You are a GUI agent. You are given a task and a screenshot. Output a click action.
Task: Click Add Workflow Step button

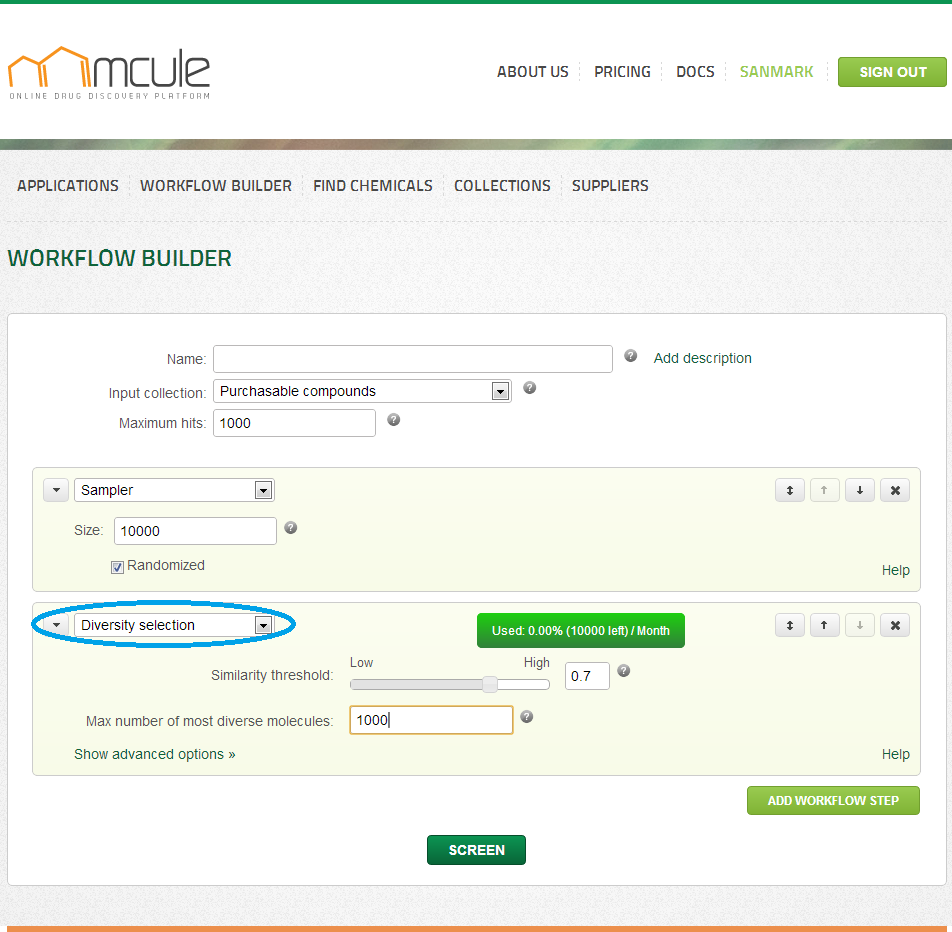(x=832, y=800)
